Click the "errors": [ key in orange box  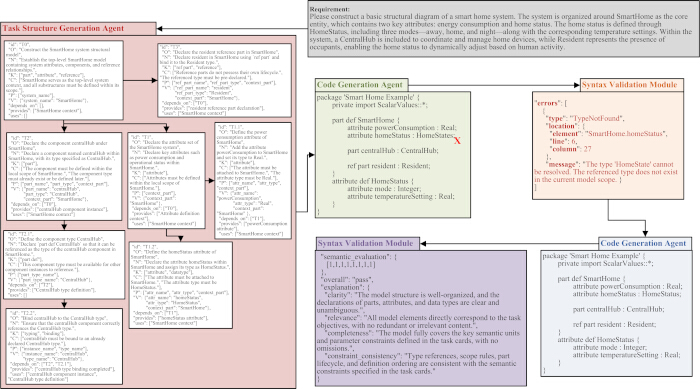(551, 103)
